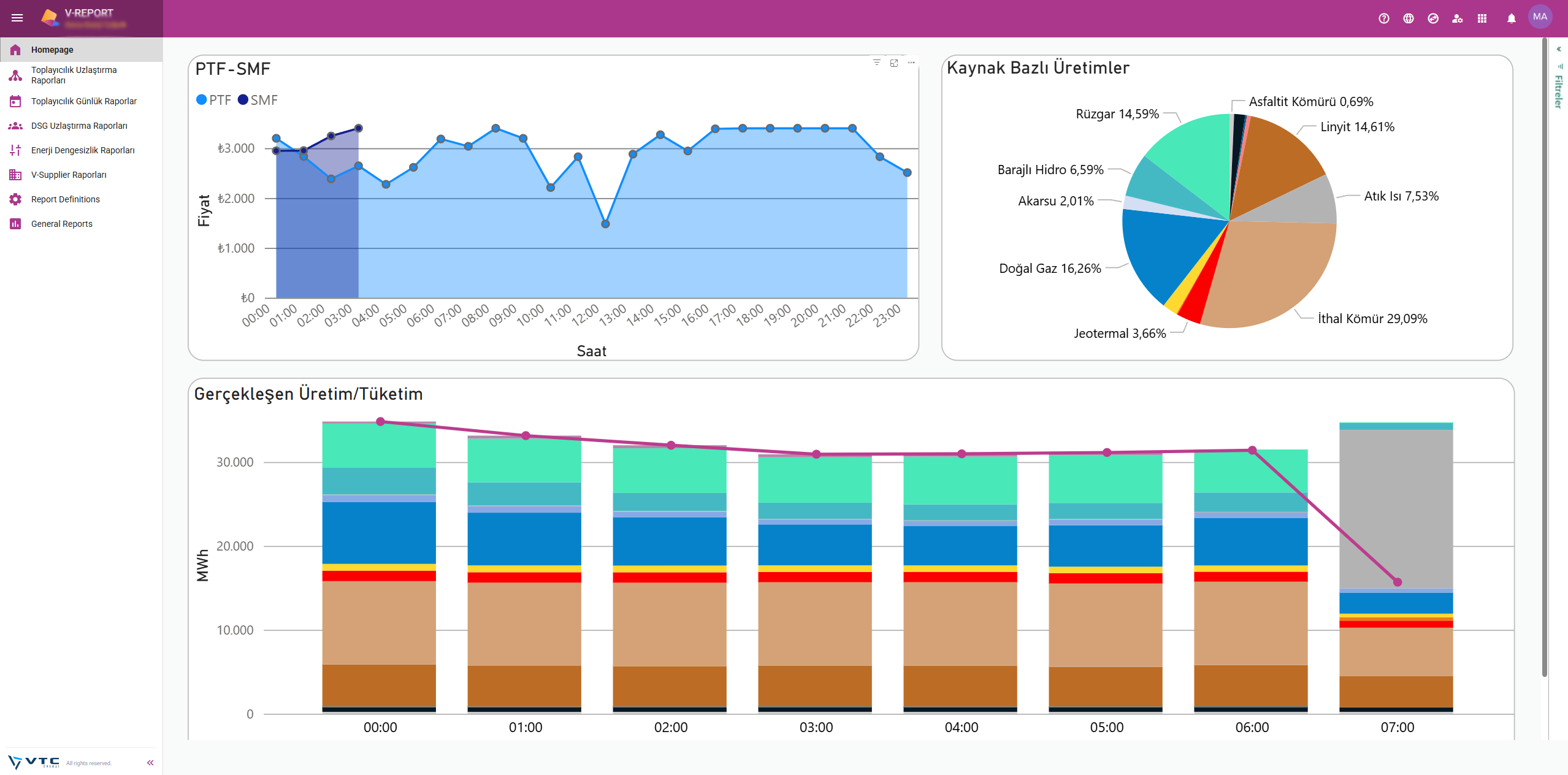The width and height of the screenshot is (1568, 775).
Task: Open the notifications bell
Action: point(1511,18)
